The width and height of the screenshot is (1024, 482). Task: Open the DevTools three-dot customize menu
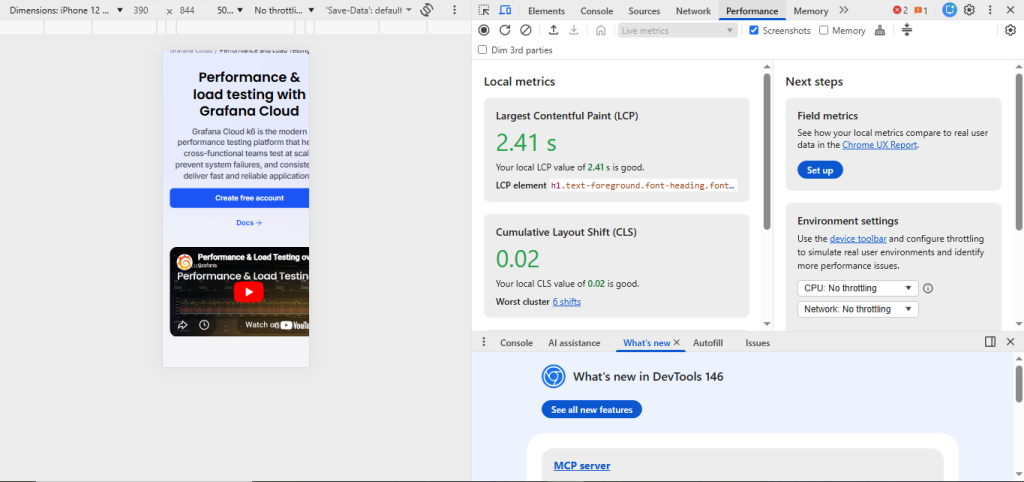pyautogui.click(x=990, y=10)
